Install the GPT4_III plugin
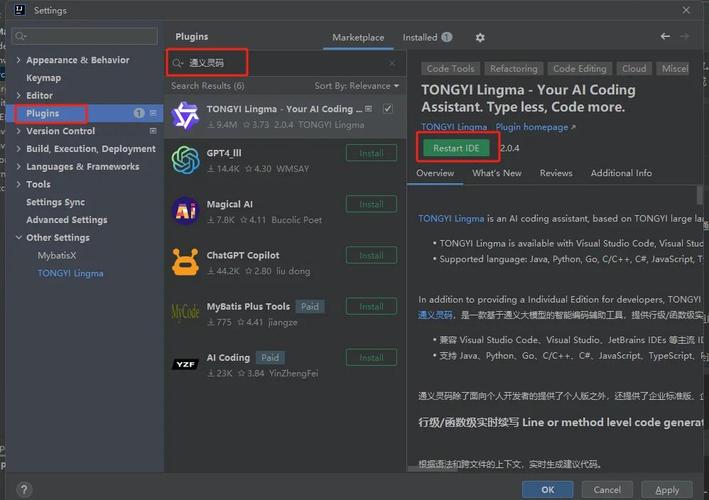This screenshot has width=709, height=500. (371, 153)
